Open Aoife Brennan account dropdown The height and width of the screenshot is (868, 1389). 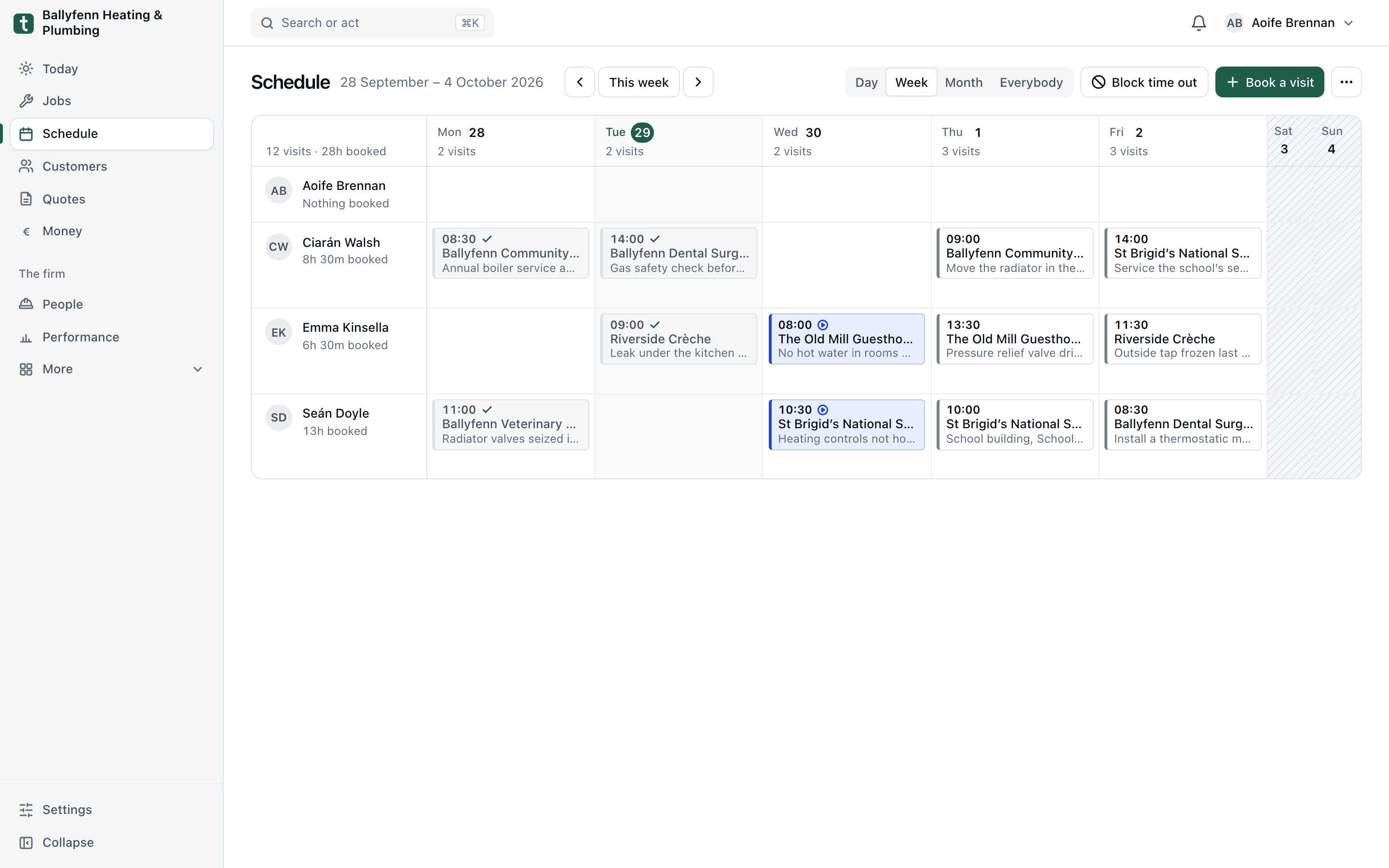click(x=1289, y=23)
